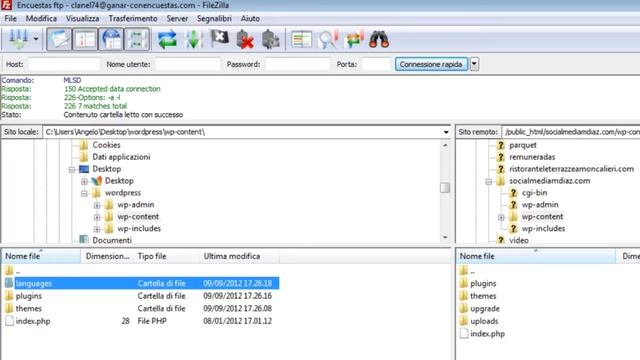Click Connessione rapida button
The height and width of the screenshot is (360, 640).
click(x=431, y=64)
